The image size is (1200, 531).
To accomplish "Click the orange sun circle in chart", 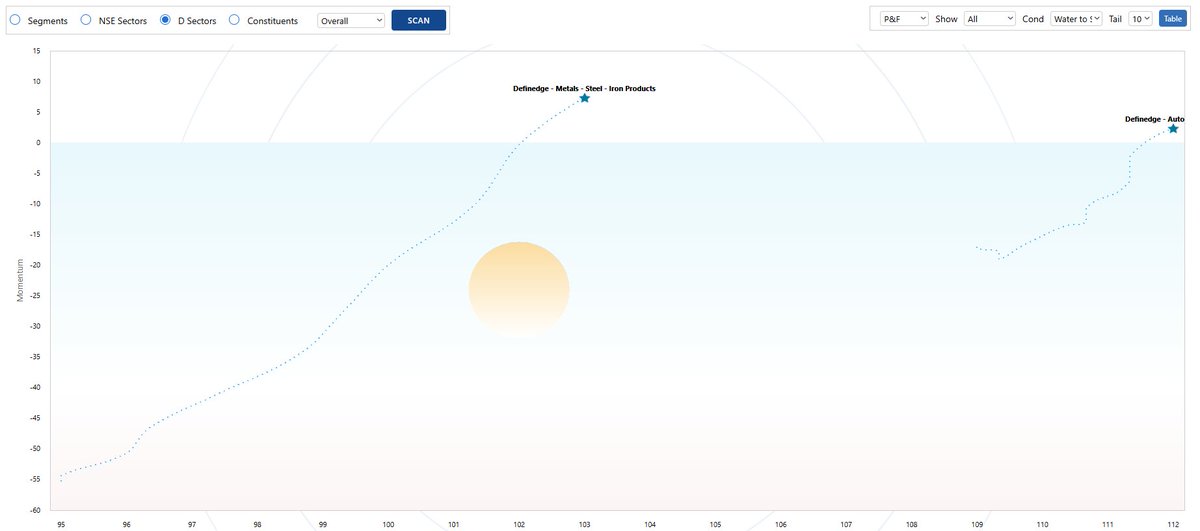I will (x=519, y=290).
